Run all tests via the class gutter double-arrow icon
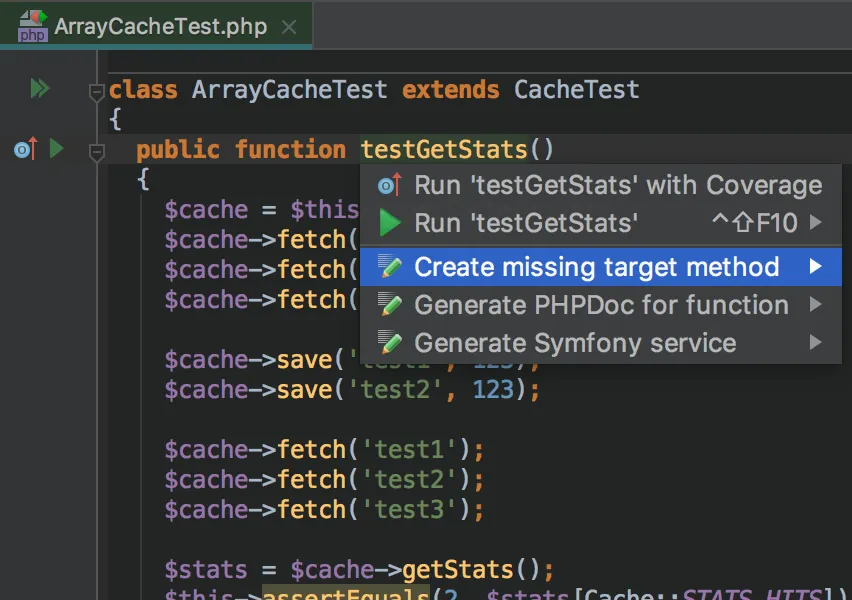 40,88
